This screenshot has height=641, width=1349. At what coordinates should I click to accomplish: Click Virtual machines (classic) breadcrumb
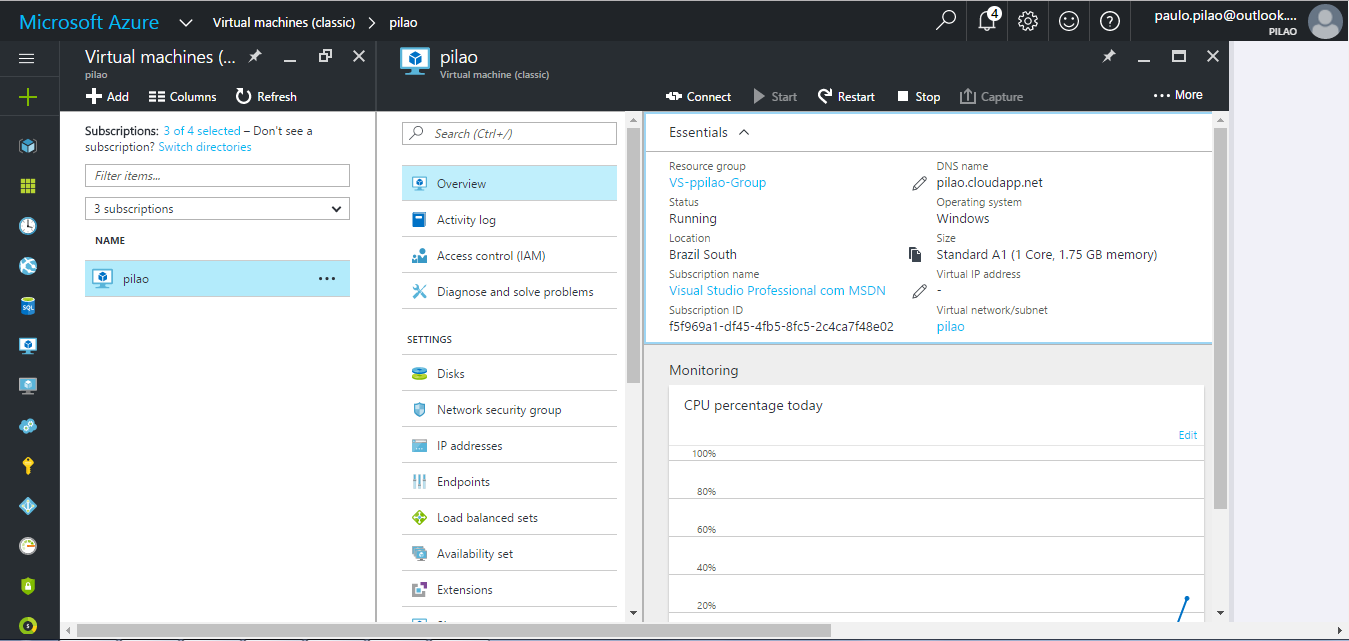[284, 22]
